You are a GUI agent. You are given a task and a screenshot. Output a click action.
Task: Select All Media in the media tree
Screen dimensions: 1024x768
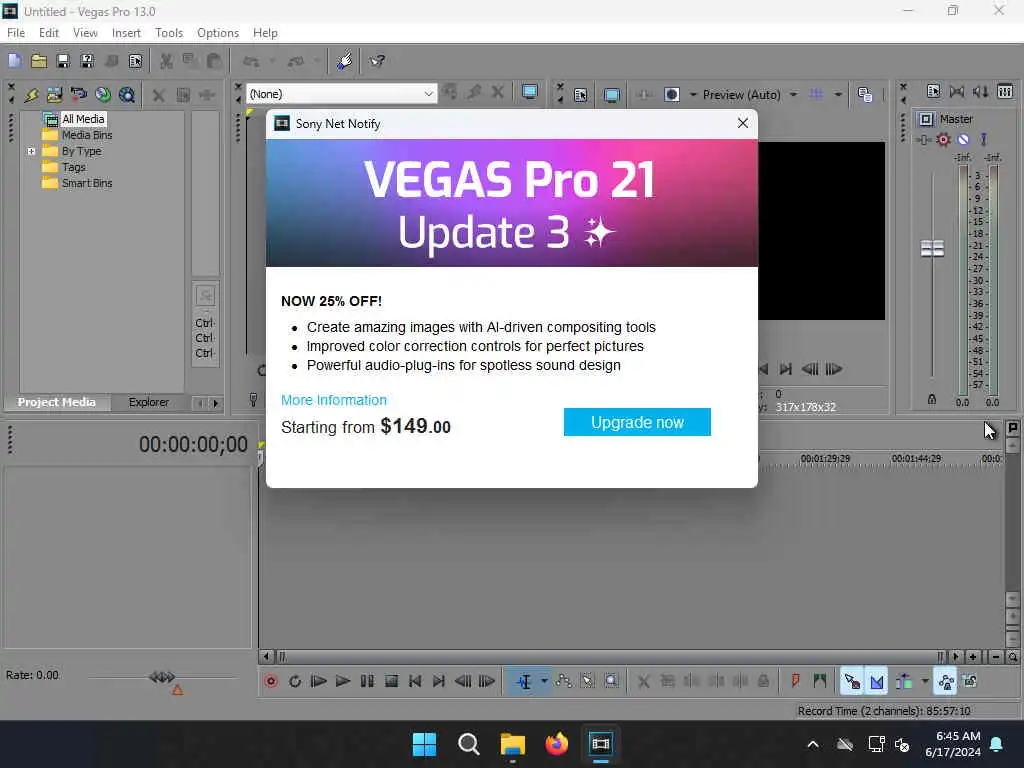(83, 119)
